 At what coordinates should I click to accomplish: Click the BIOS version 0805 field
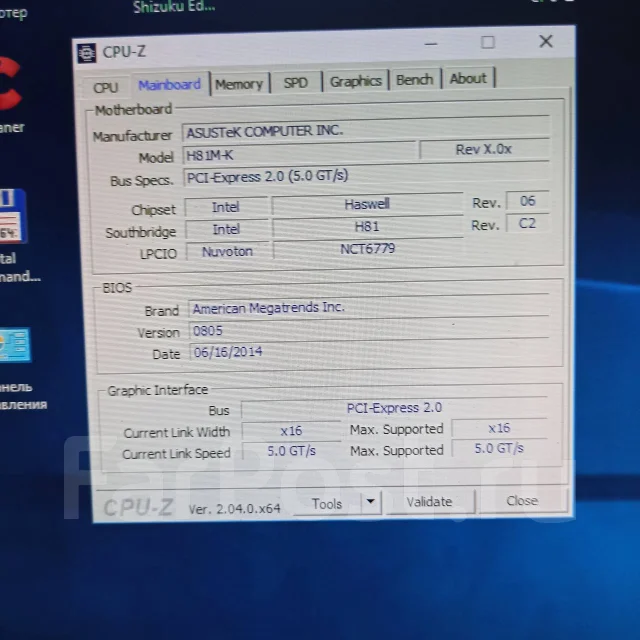click(369, 329)
